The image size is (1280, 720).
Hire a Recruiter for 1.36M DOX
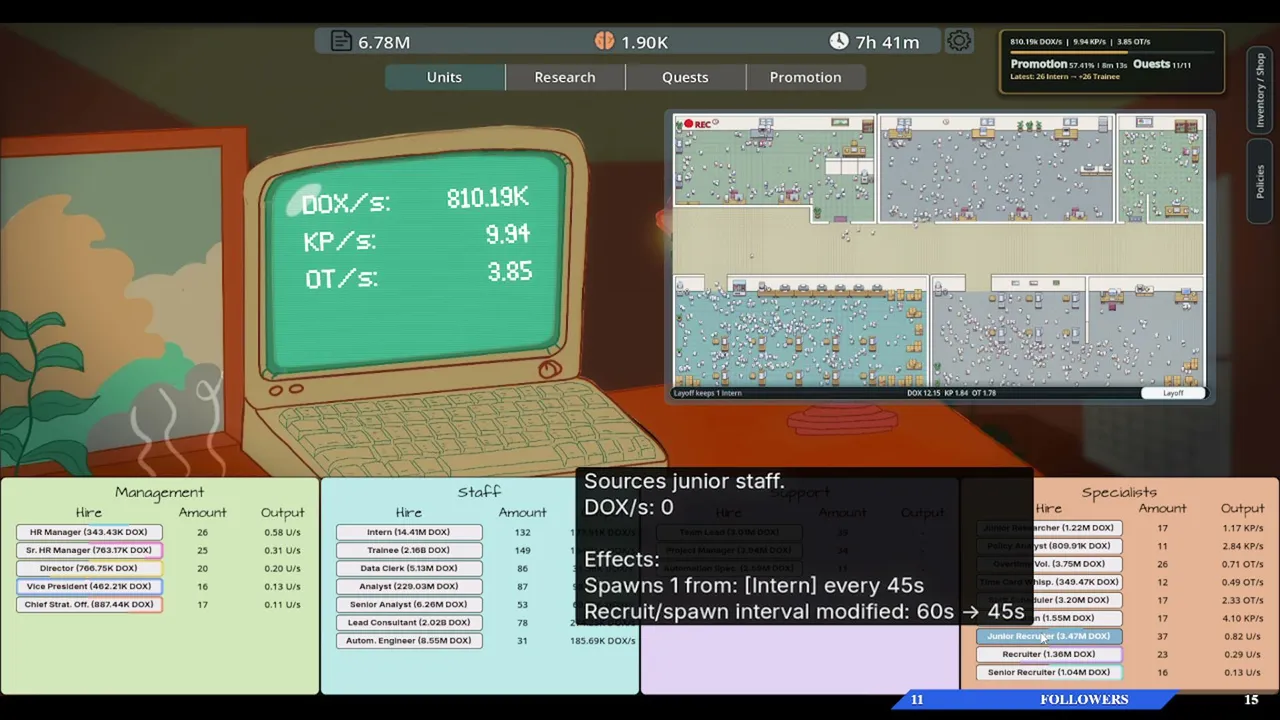click(1049, 654)
